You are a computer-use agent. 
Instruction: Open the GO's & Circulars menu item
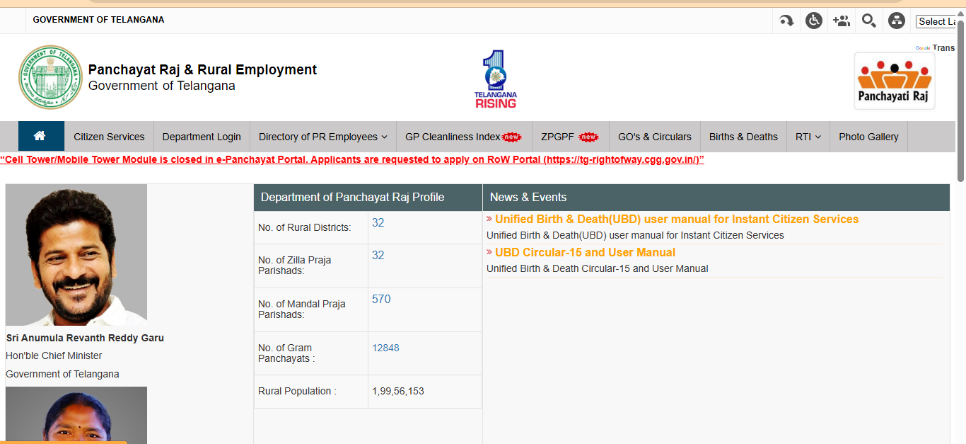tap(655, 137)
